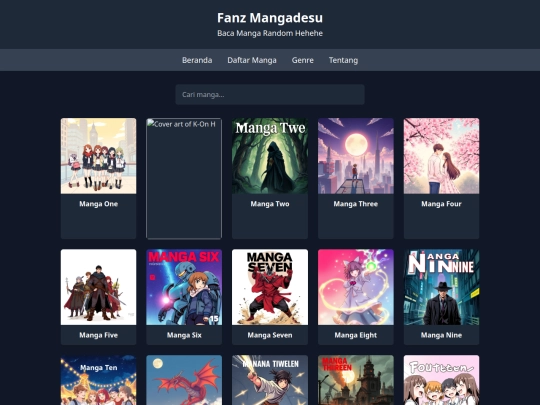Screen dimensions: 540x405
Task: Click the Manga Seven title text
Action: pos(270,335)
